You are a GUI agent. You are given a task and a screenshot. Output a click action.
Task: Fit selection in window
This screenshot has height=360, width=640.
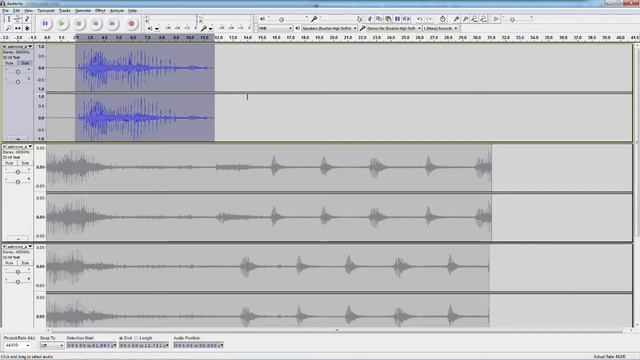(474, 19)
